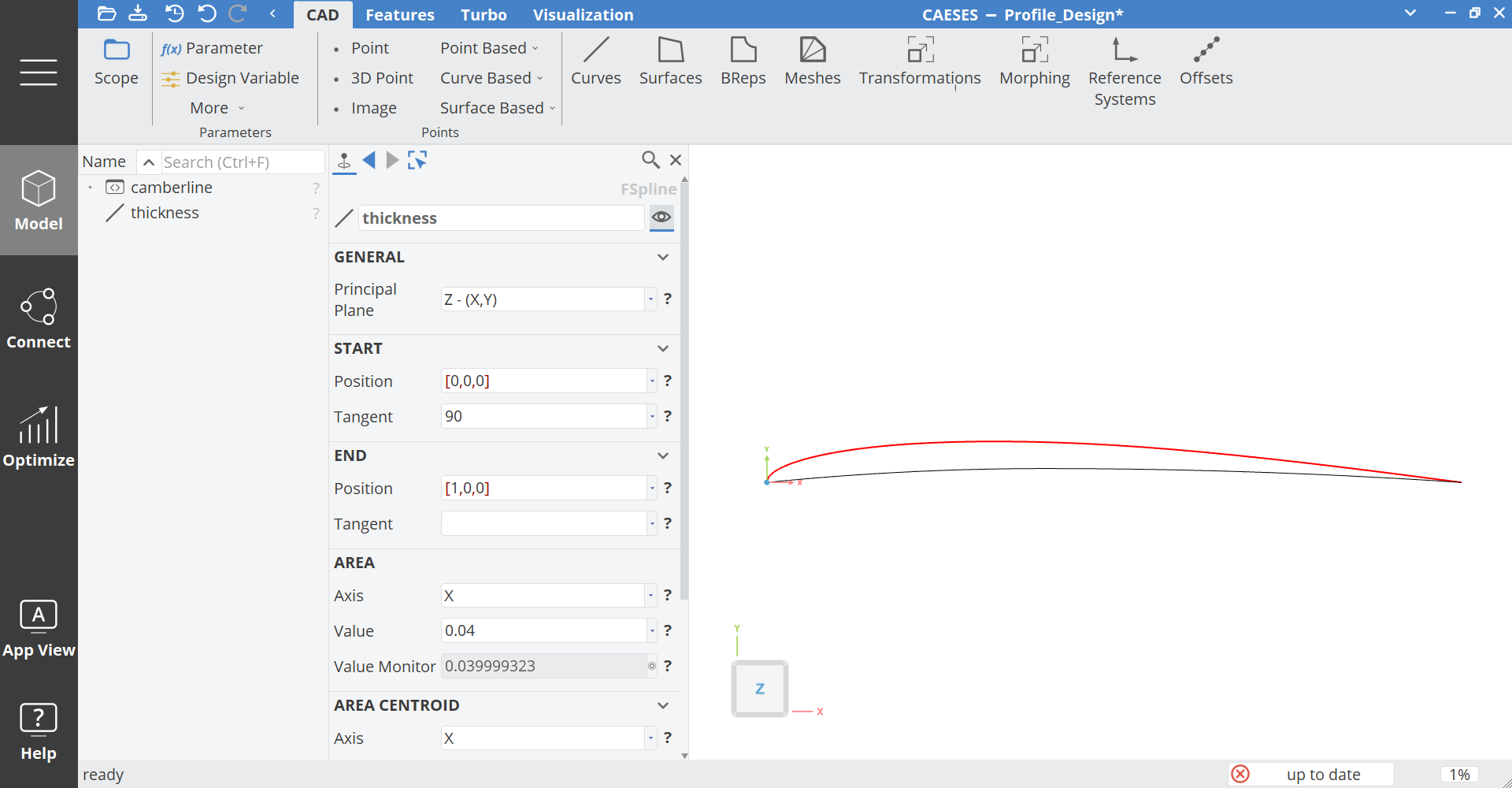Open the hamburger main menu

(x=39, y=72)
